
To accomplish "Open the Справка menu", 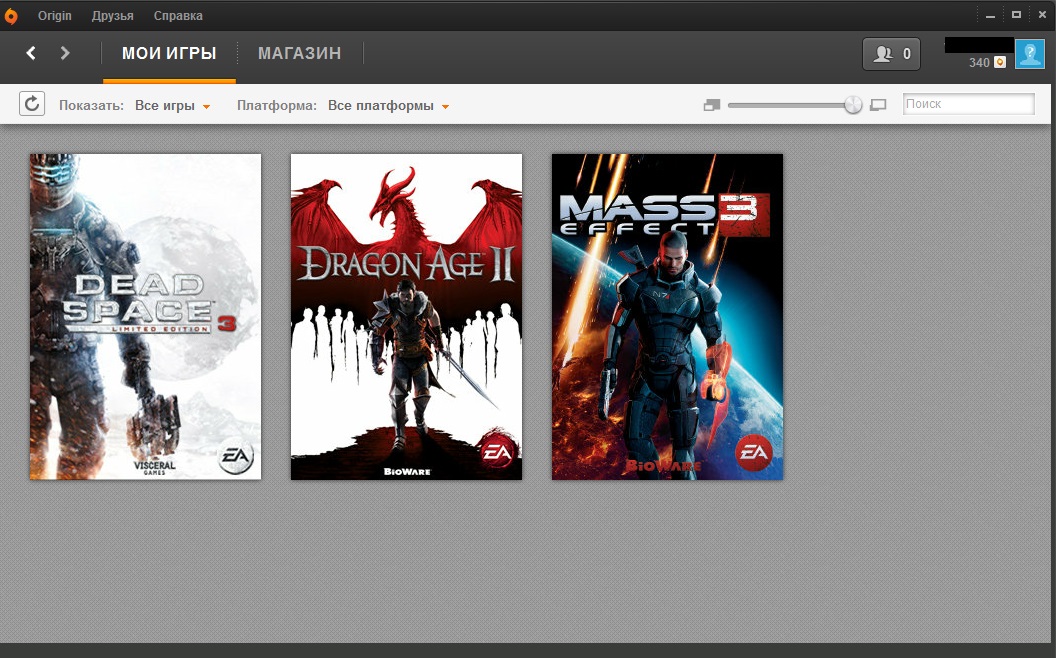I will [178, 15].
